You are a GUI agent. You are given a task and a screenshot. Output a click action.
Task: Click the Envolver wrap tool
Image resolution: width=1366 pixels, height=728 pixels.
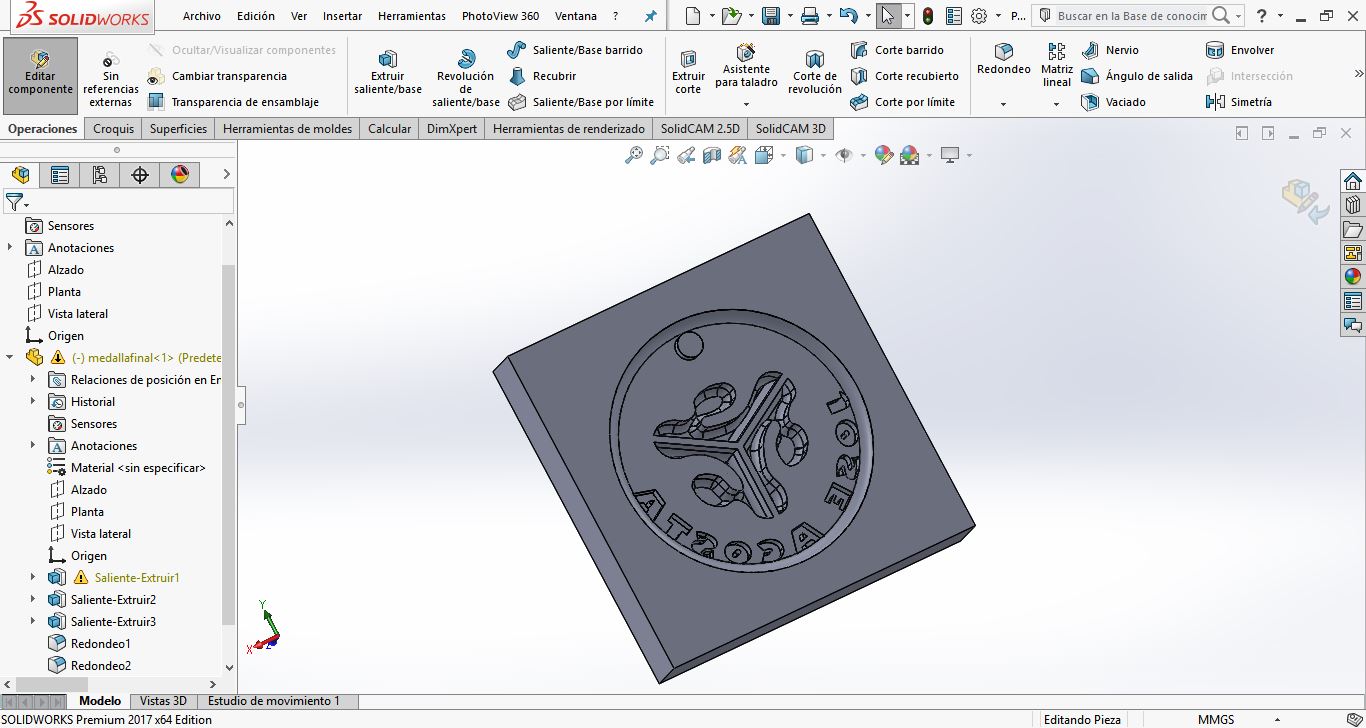[x=1240, y=50]
